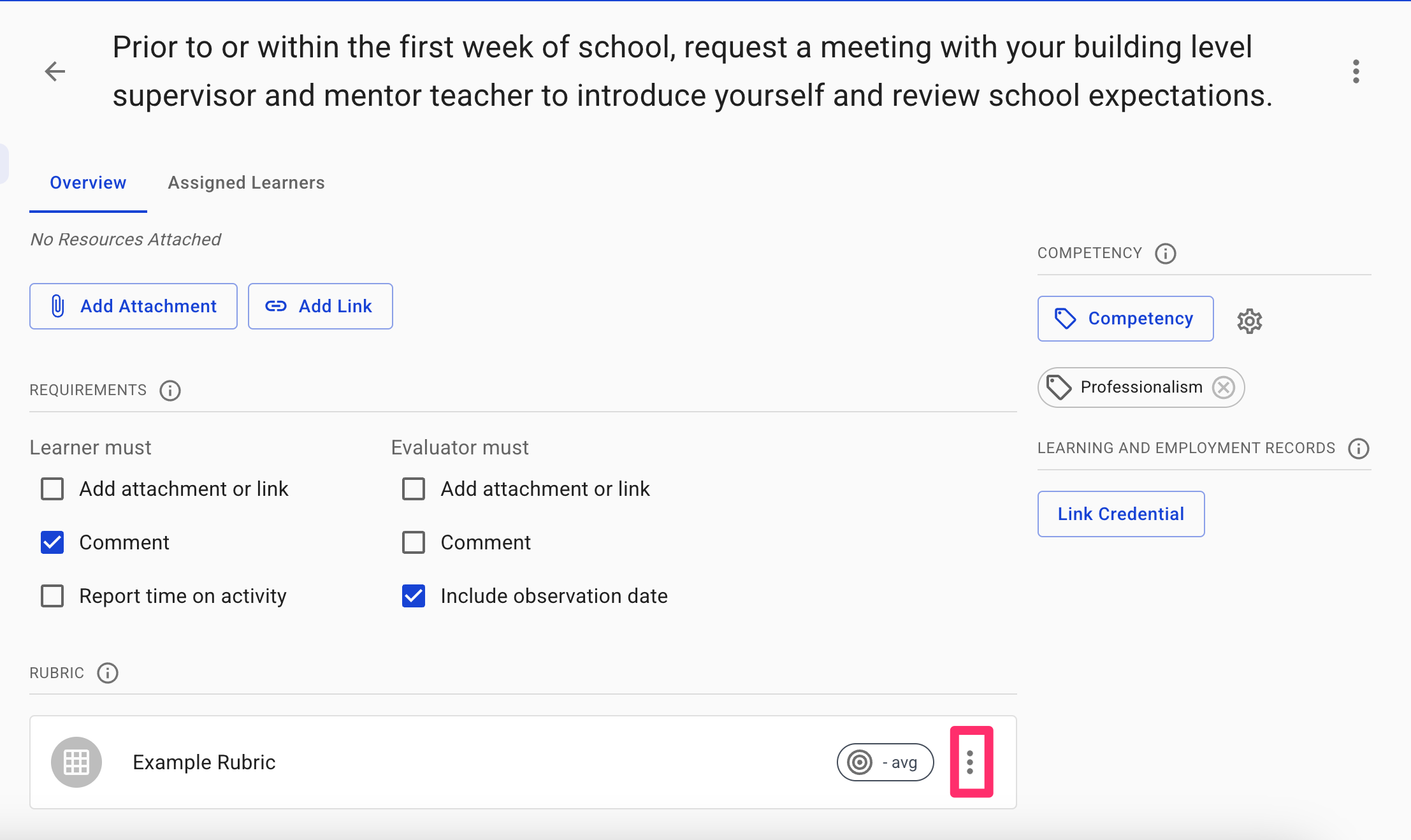The image size is (1411, 840).
Task: Click the Rubric info icon
Action: pos(108,673)
